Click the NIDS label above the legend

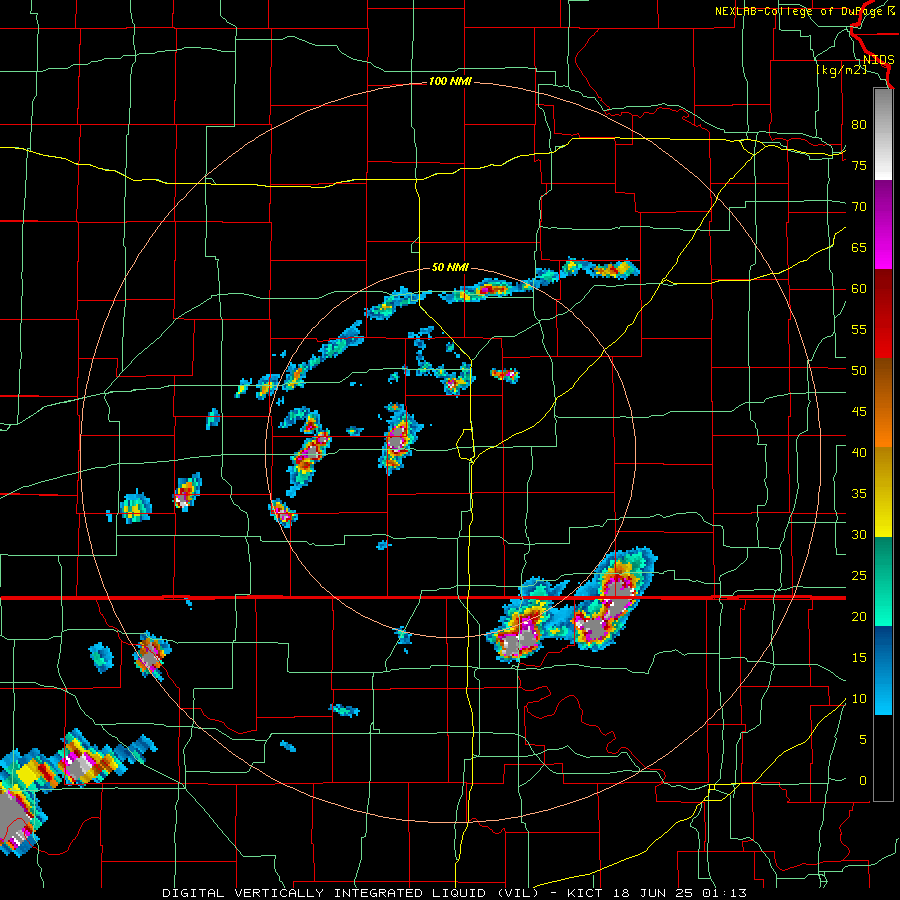pos(878,60)
